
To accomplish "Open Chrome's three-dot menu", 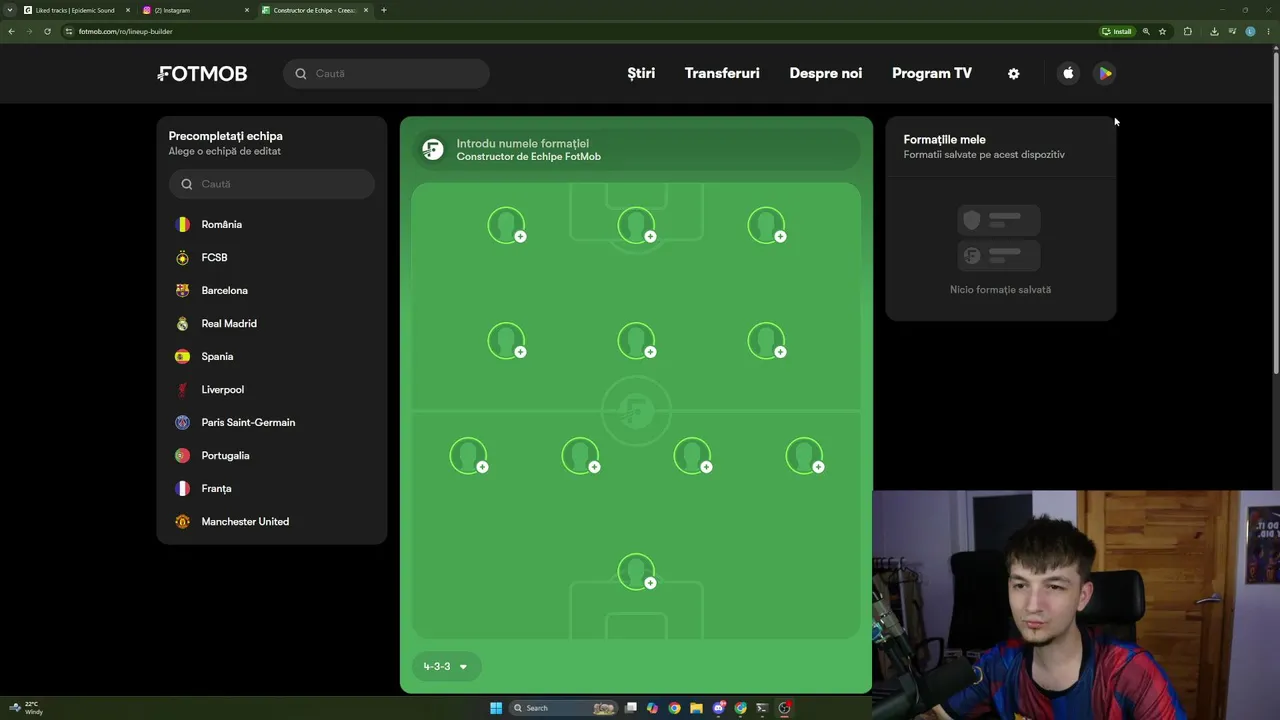I will [x=1267, y=31].
